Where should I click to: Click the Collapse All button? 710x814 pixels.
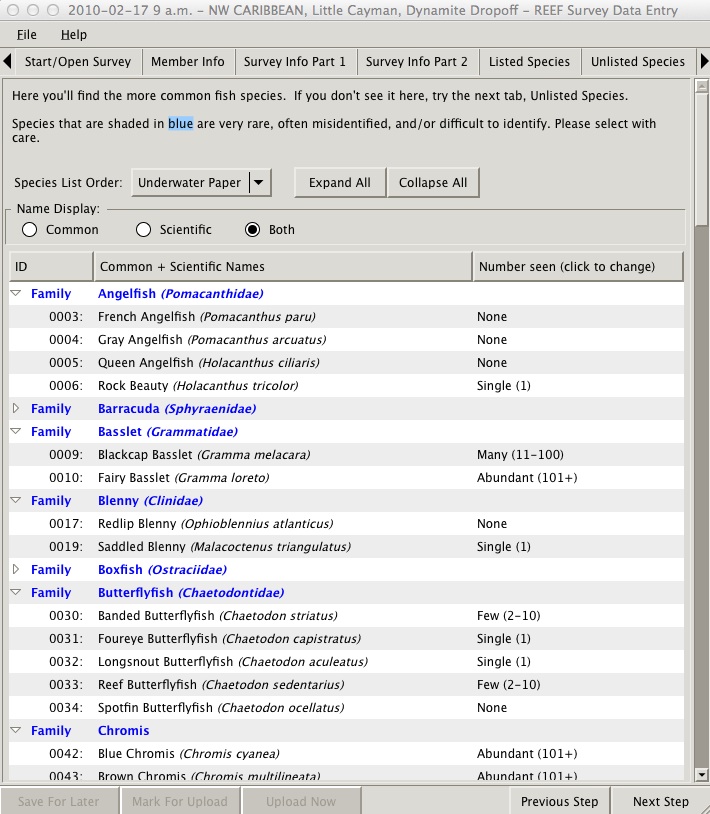[x=433, y=183]
